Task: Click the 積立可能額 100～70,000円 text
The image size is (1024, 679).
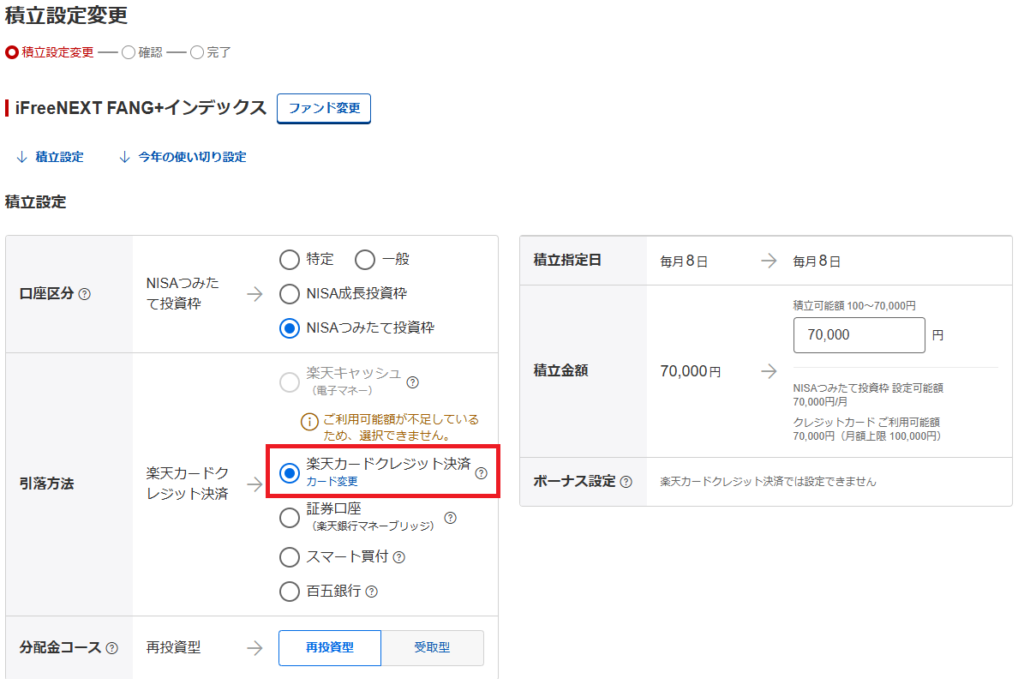Action: pos(854,306)
